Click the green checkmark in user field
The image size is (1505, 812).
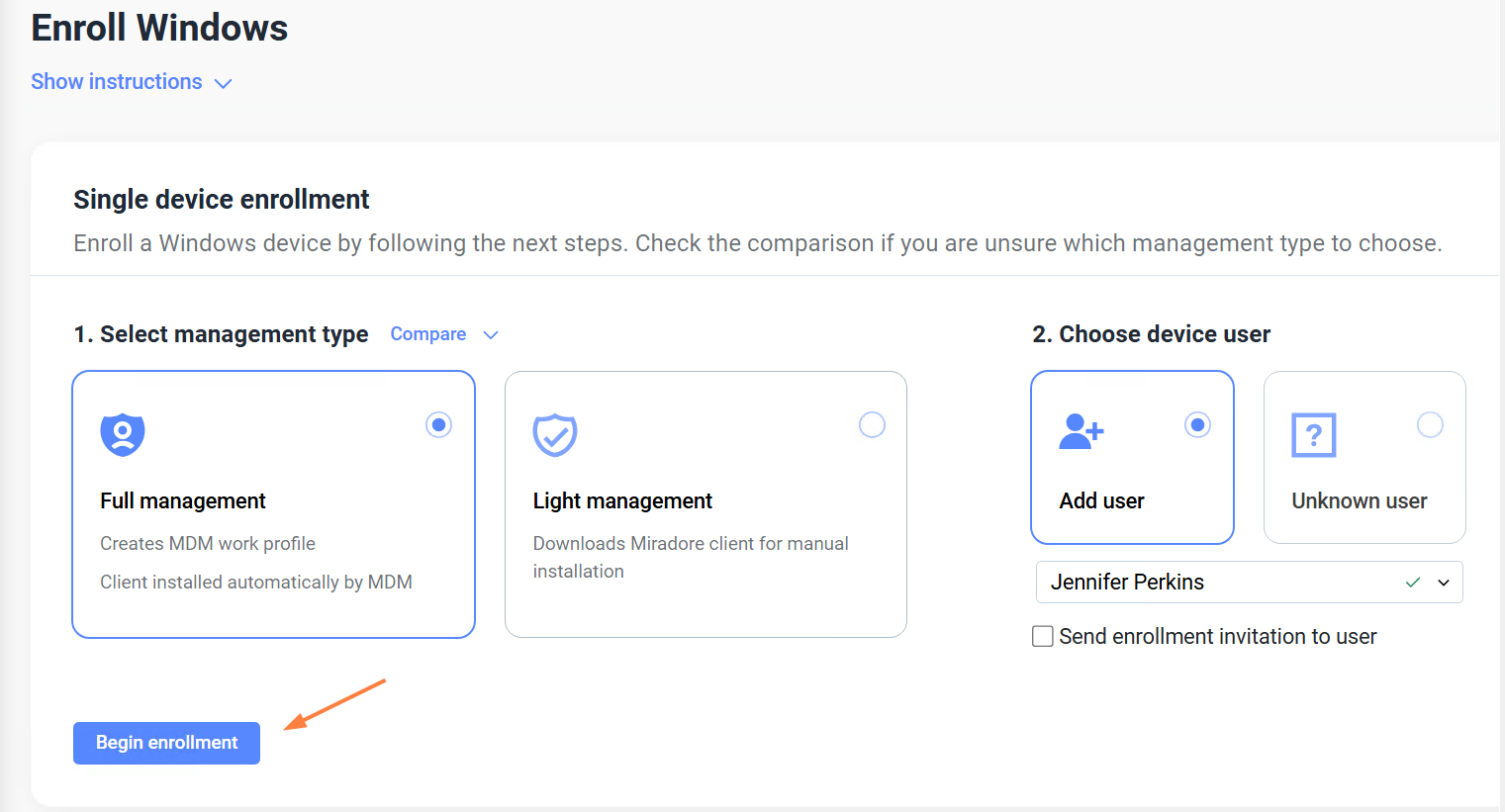1413,583
